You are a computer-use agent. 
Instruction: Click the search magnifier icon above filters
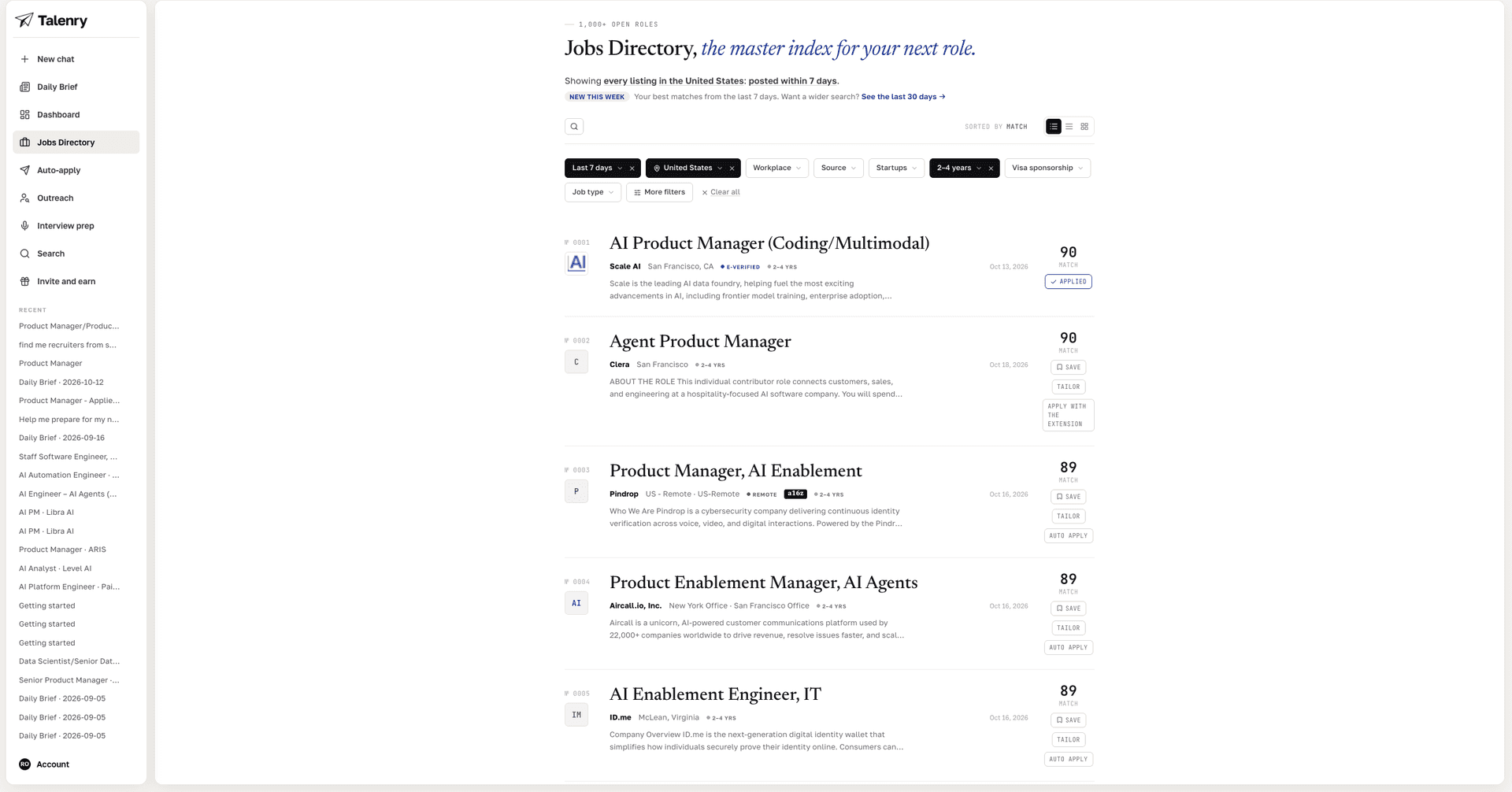pos(574,127)
